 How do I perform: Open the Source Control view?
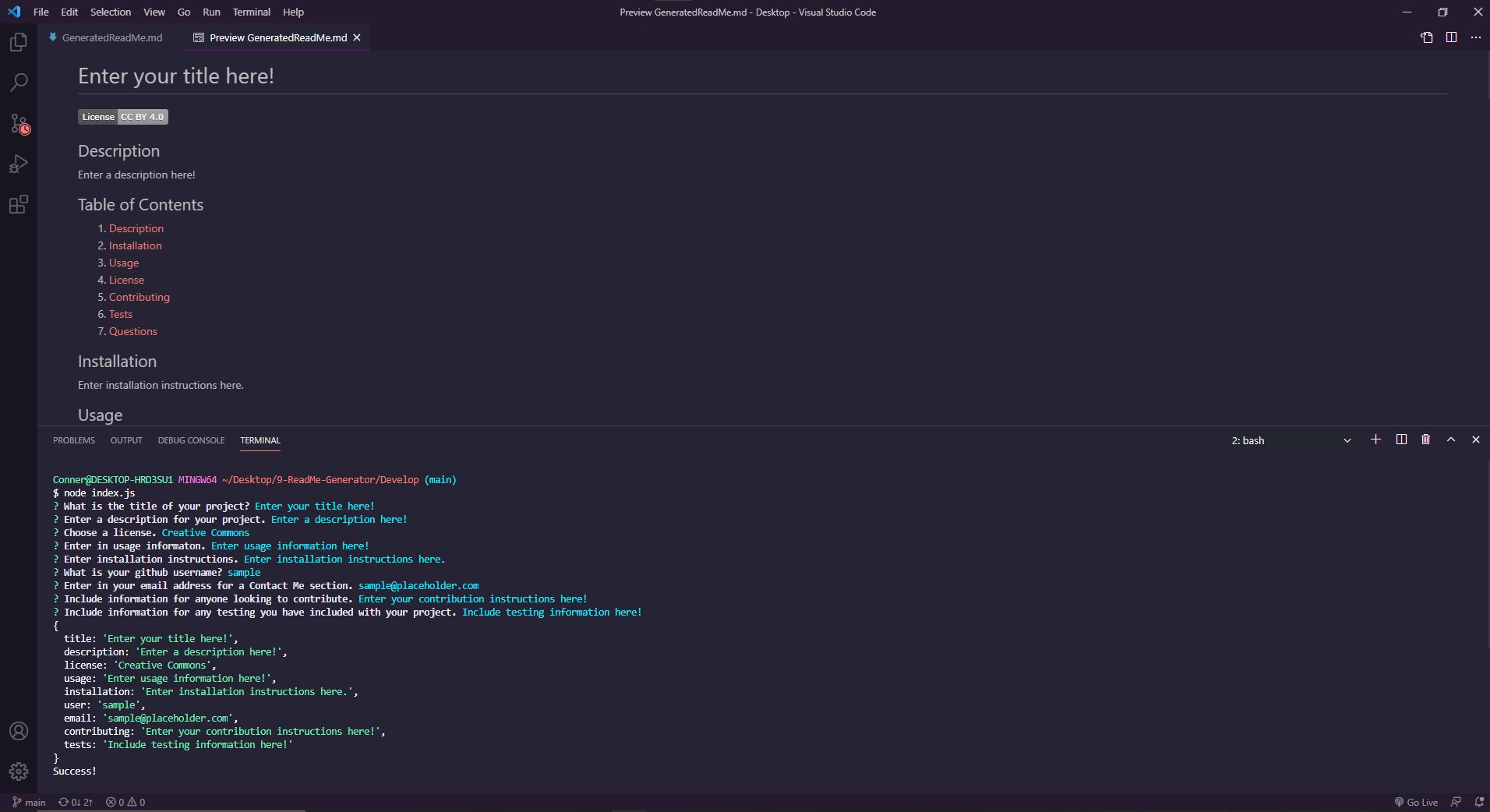point(19,123)
